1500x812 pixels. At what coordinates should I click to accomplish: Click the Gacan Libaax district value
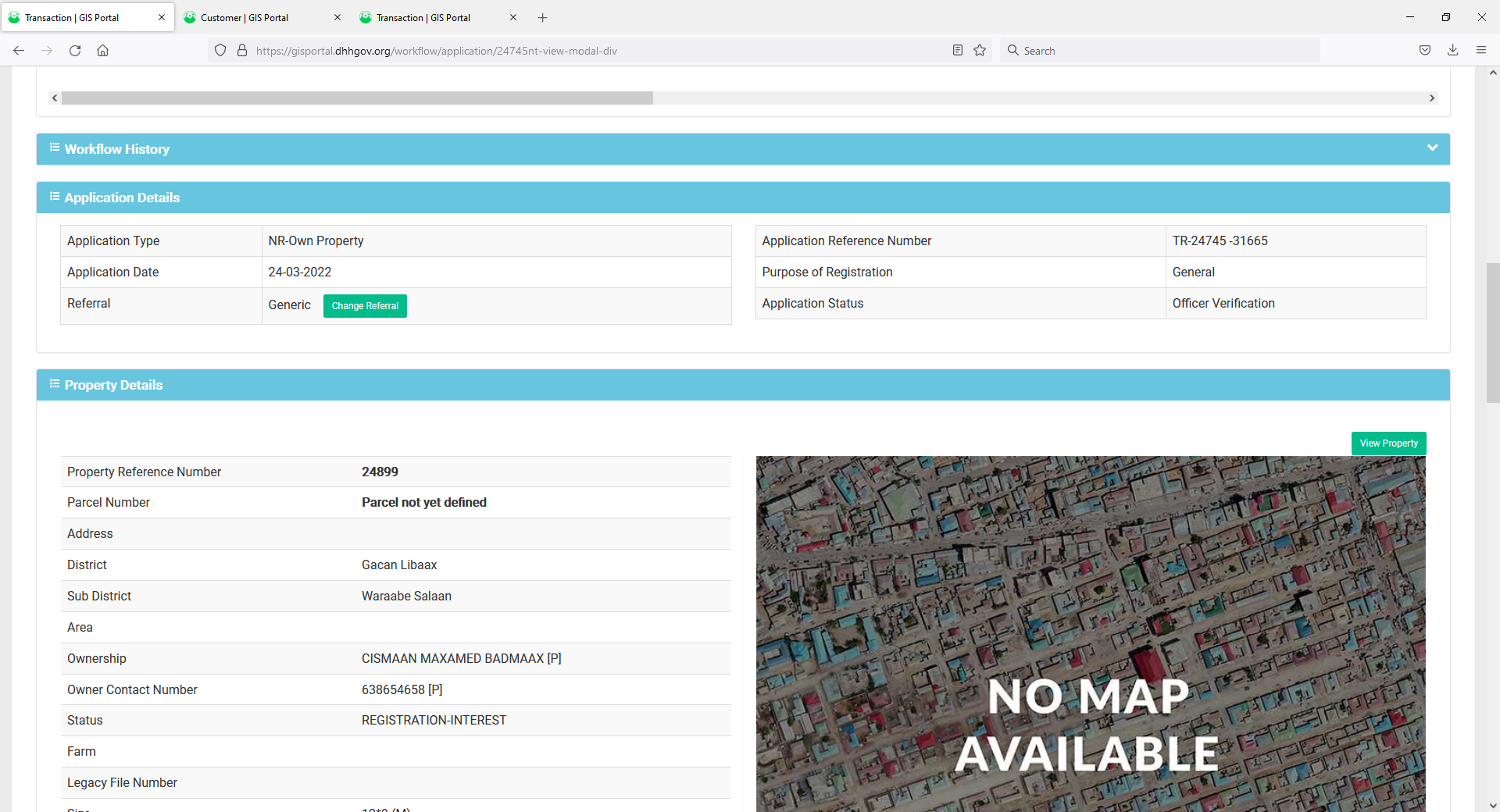(x=399, y=564)
